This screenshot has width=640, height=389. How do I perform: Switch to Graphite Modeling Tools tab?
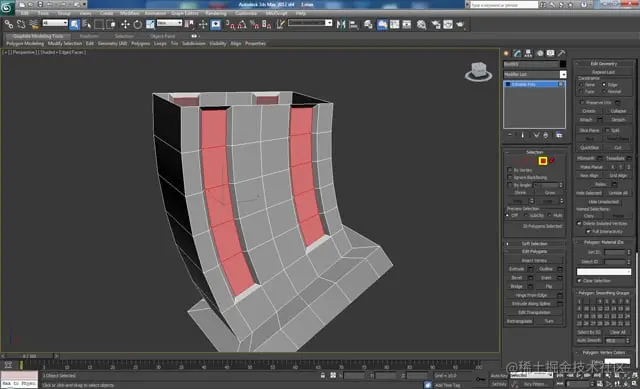tap(38, 36)
